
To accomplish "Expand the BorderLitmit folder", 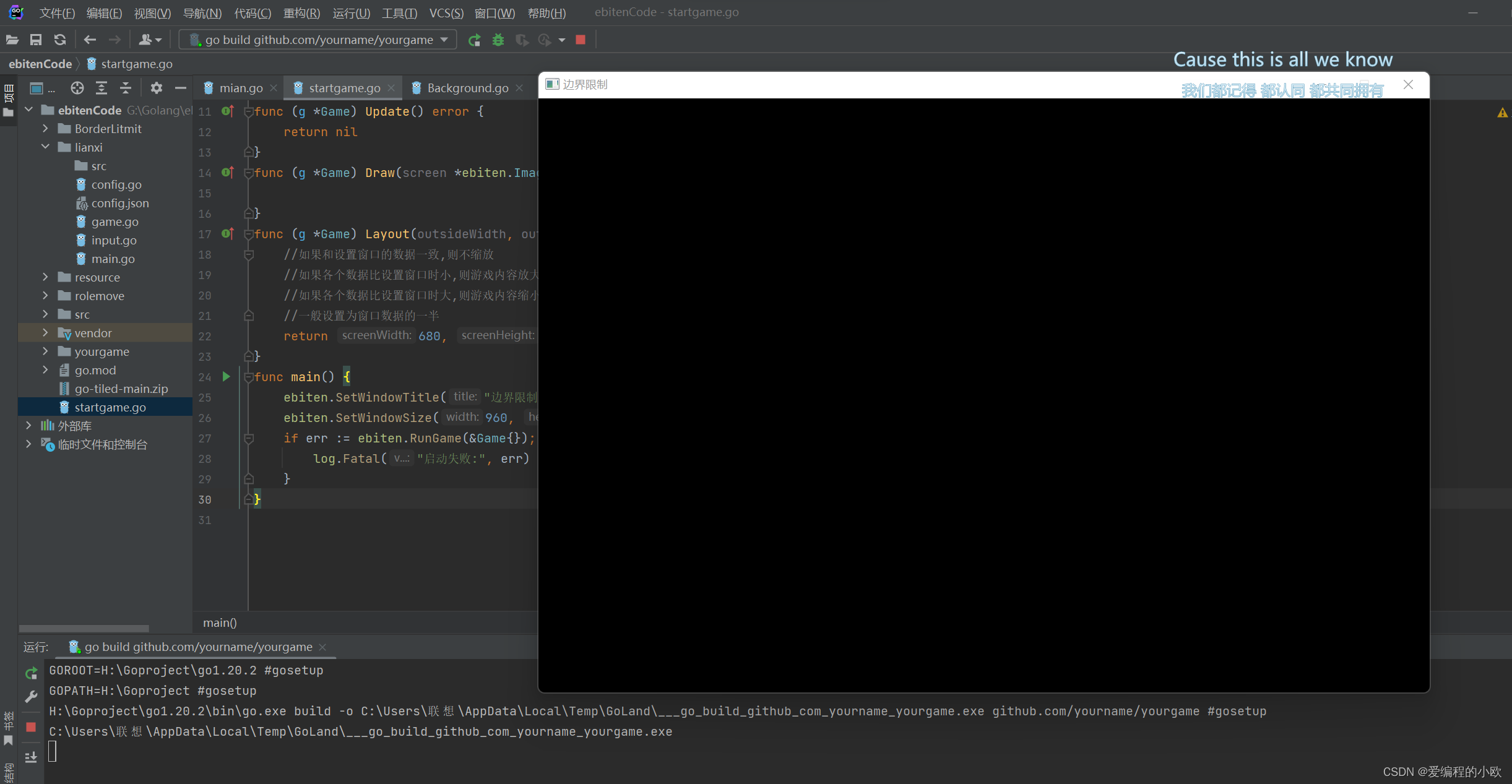I will (45, 129).
